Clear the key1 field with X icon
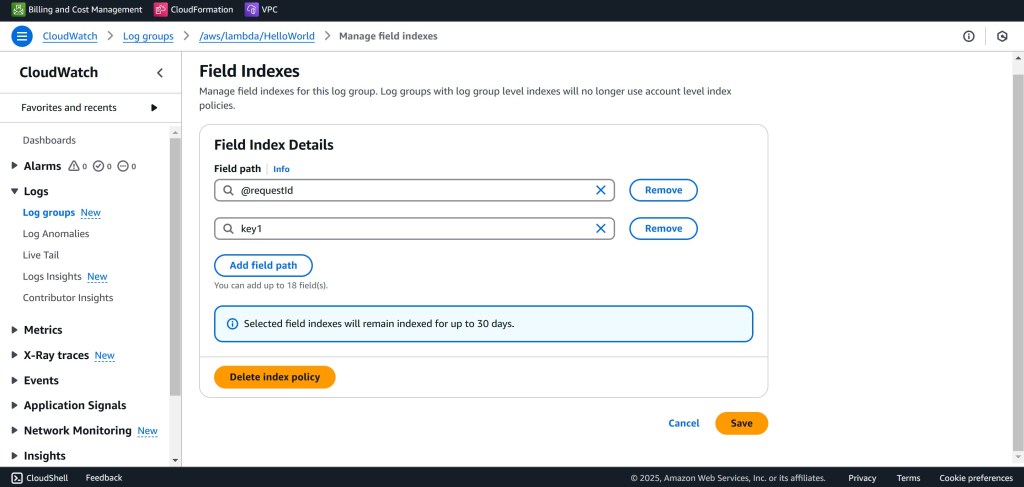This screenshot has width=1024, height=487. coord(601,229)
